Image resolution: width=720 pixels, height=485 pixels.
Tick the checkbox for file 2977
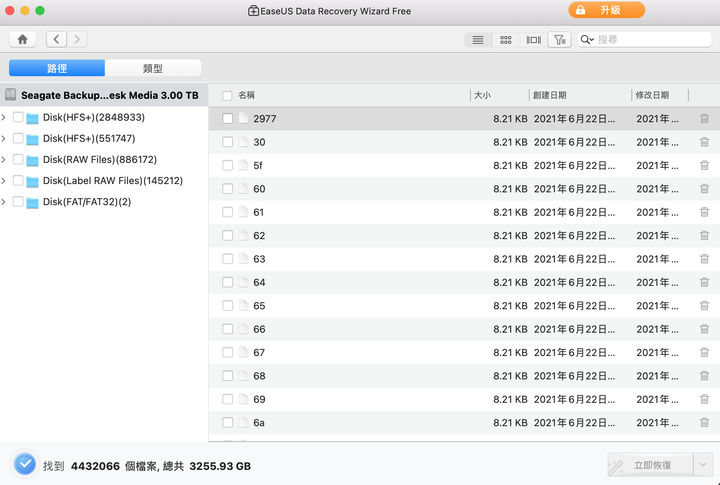[x=227, y=118]
